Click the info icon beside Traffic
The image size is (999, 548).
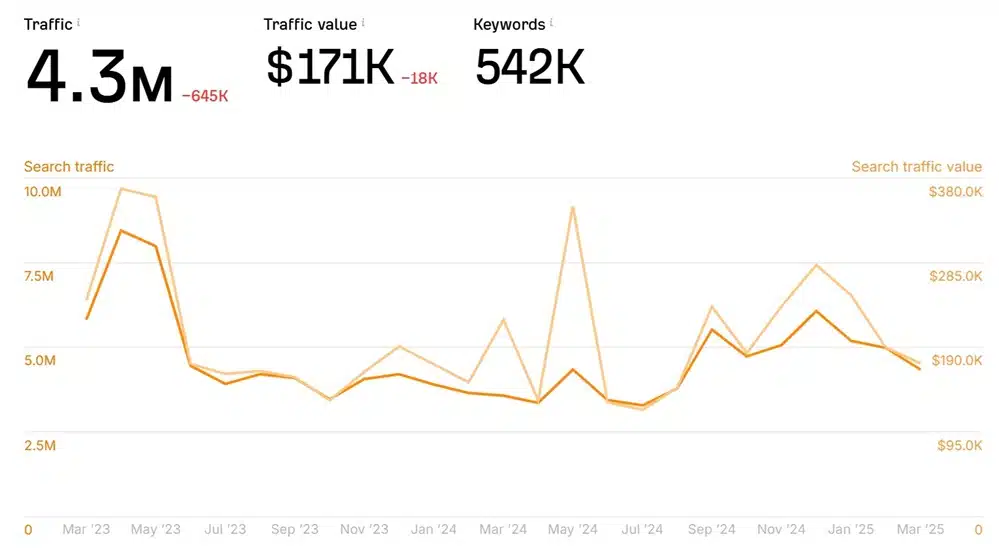[x=79, y=21]
